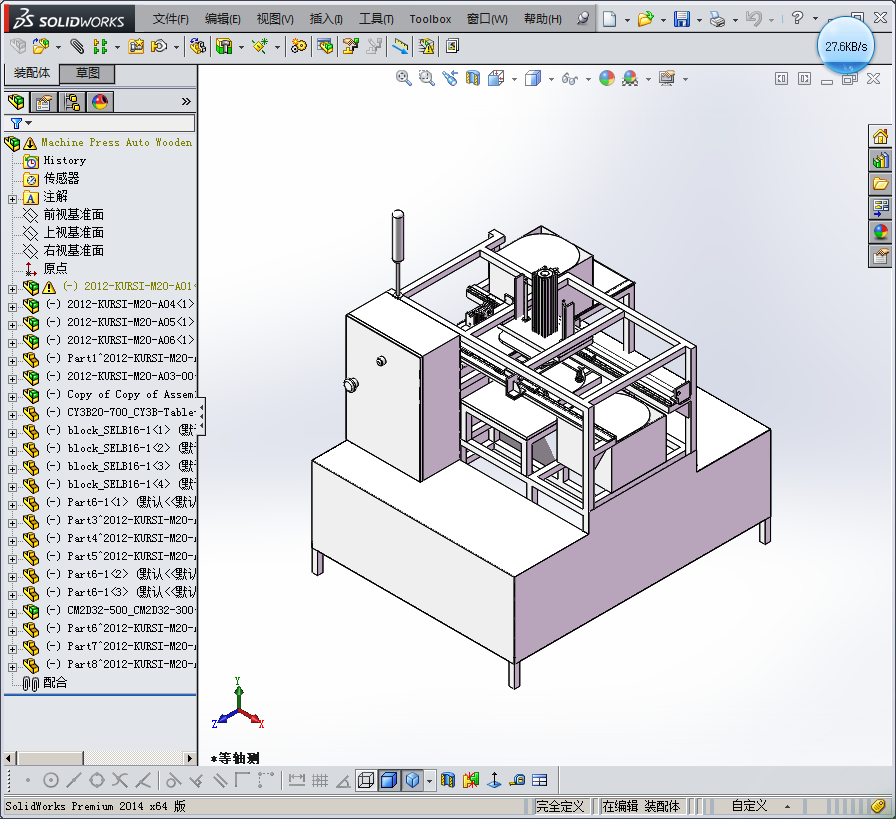Open the filter dropdown arrow in tree

[x=29, y=123]
